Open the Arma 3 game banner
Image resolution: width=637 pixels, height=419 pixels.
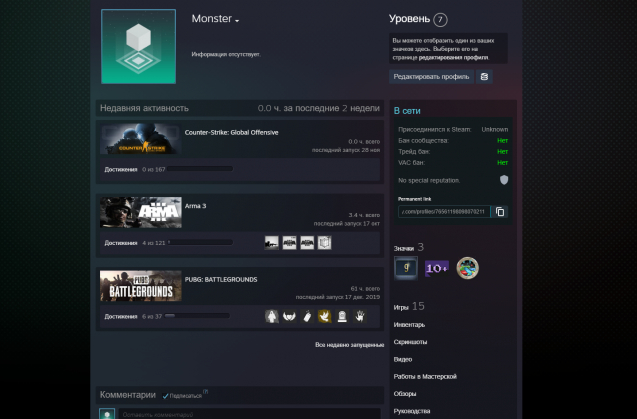pos(141,212)
